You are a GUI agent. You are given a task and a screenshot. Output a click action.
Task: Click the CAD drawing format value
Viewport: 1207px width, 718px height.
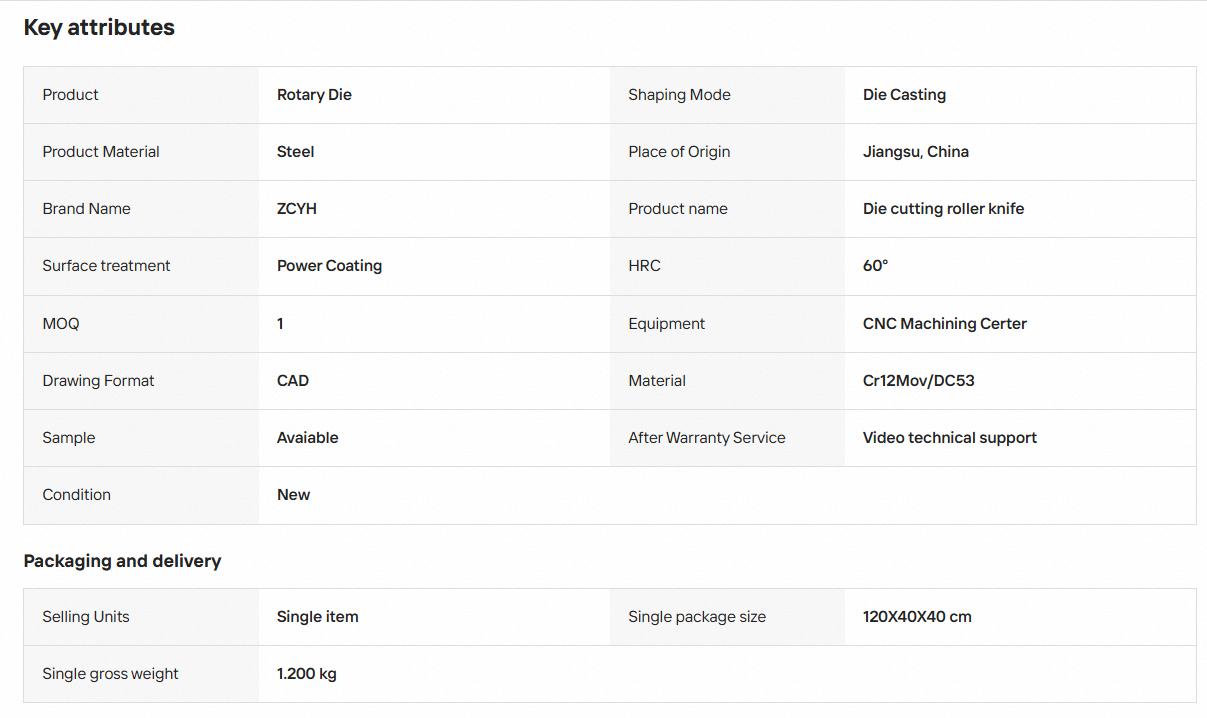click(292, 381)
